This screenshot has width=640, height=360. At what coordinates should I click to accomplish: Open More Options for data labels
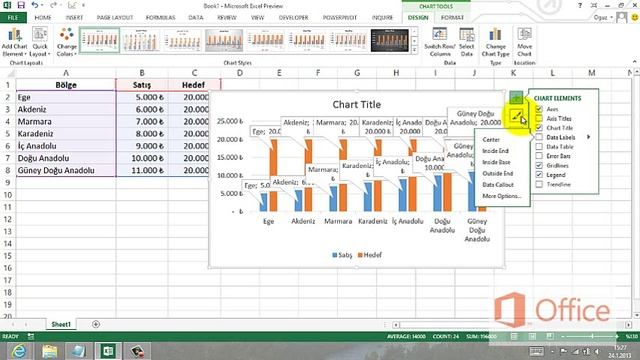coord(502,196)
